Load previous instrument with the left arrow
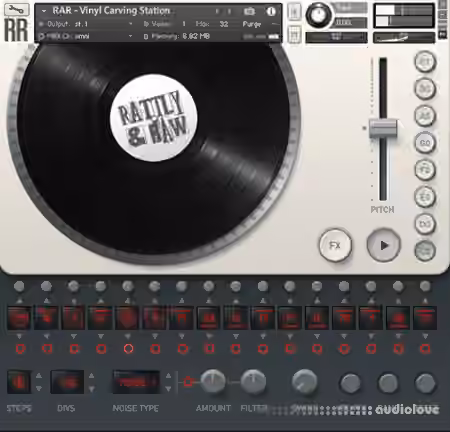This screenshot has height=432, width=450. point(217,12)
